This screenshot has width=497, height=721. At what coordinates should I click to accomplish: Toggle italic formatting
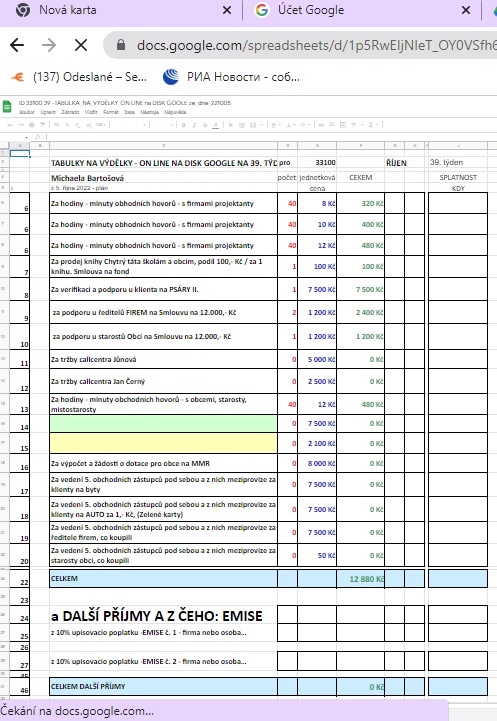(194, 125)
